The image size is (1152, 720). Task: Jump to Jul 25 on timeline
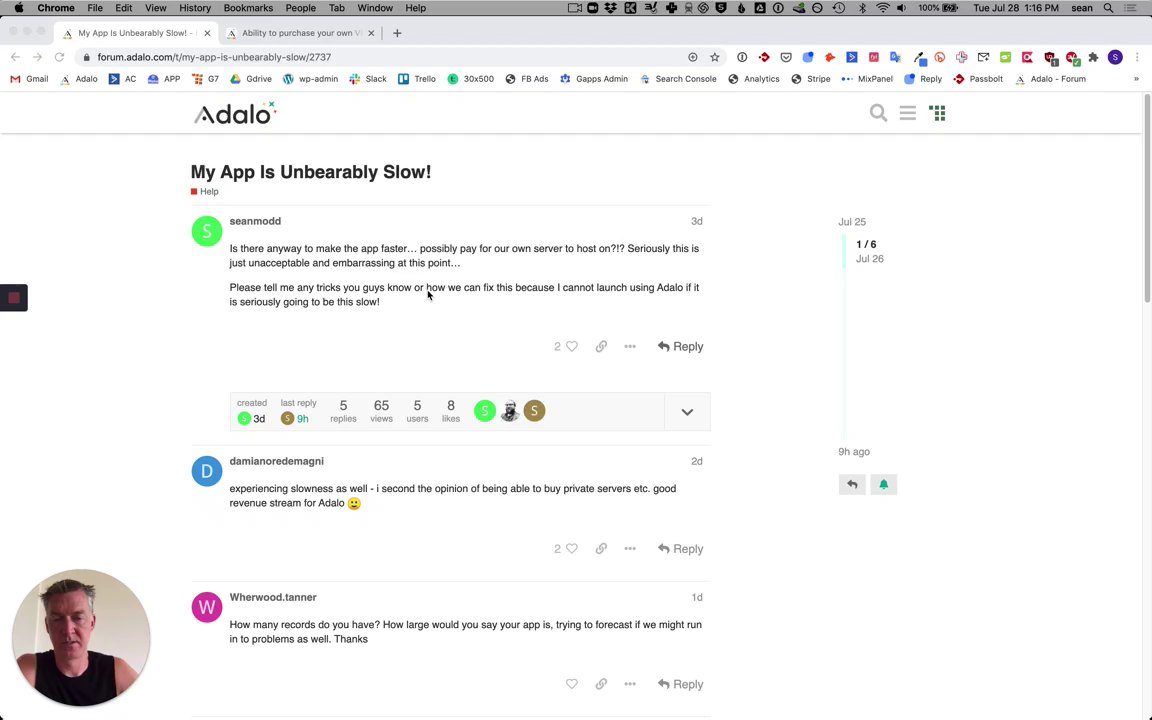point(852,222)
